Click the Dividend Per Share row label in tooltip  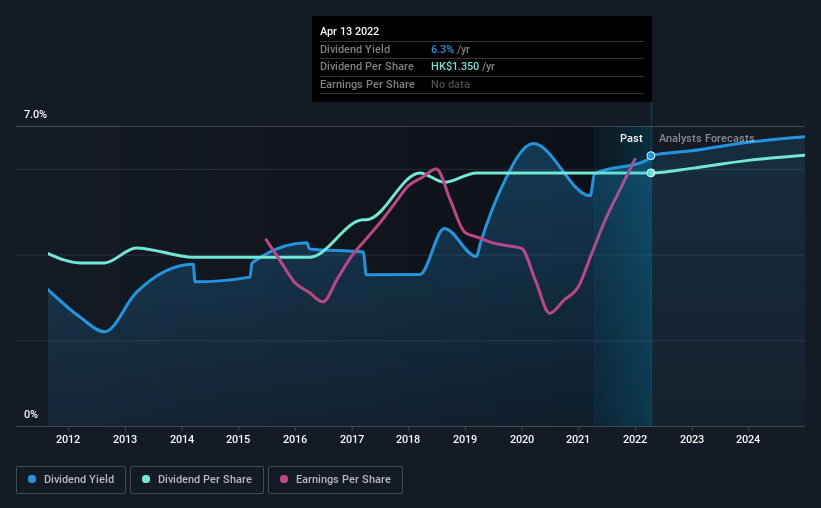[367, 67]
